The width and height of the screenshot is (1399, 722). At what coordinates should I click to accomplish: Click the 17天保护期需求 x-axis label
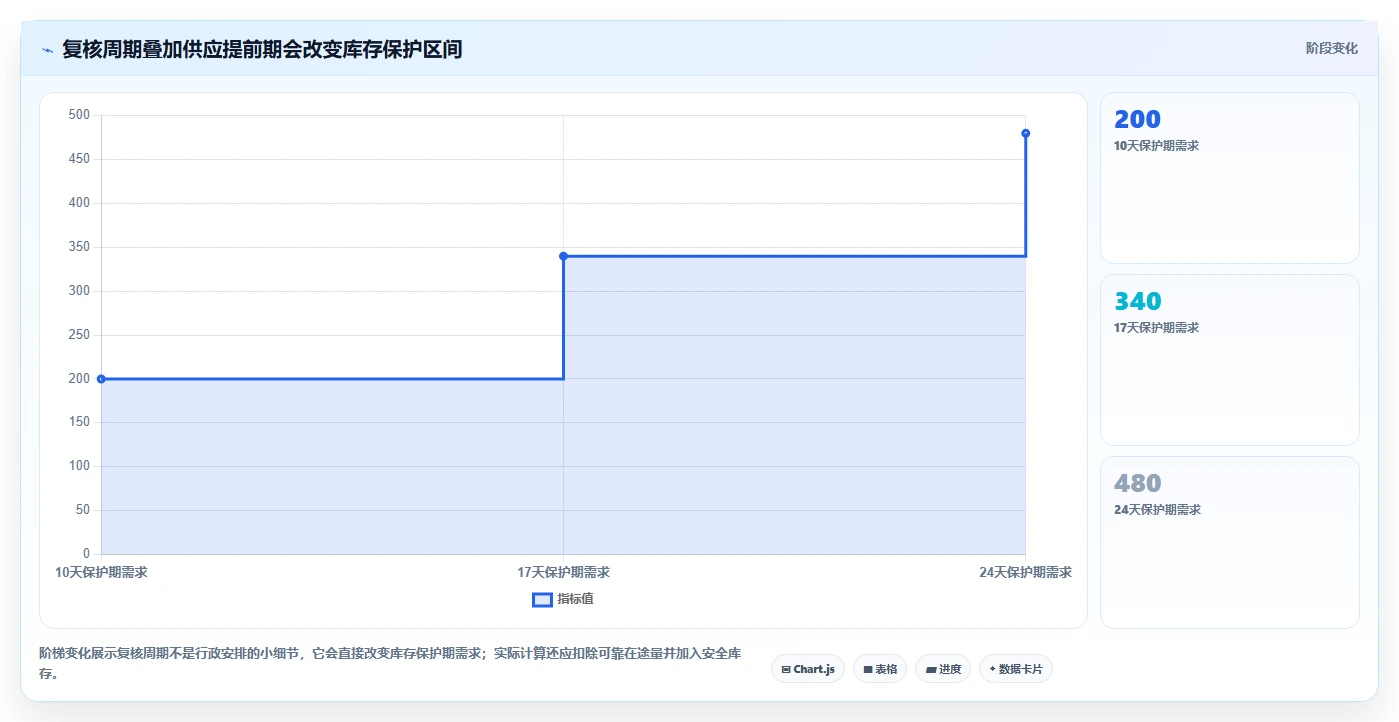pyautogui.click(x=563, y=573)
